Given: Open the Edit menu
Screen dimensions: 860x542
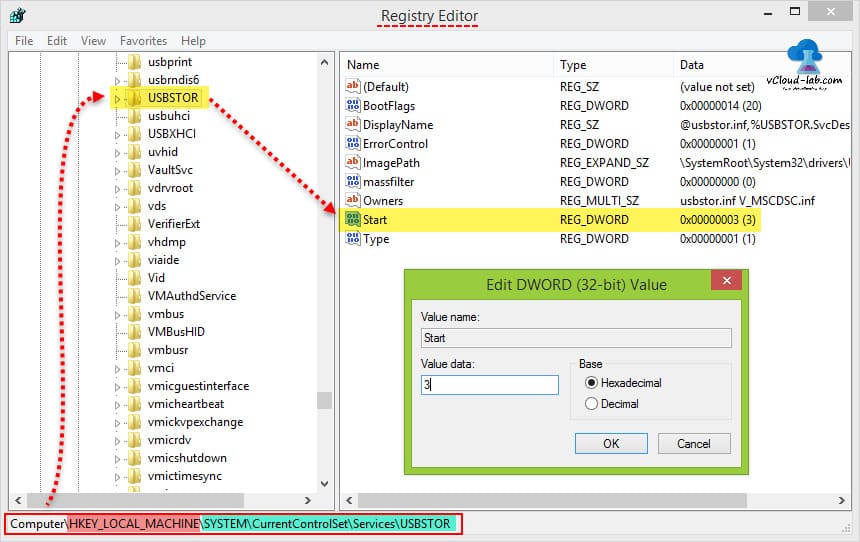Looking at the screenshot, I should tap(57, 41).
